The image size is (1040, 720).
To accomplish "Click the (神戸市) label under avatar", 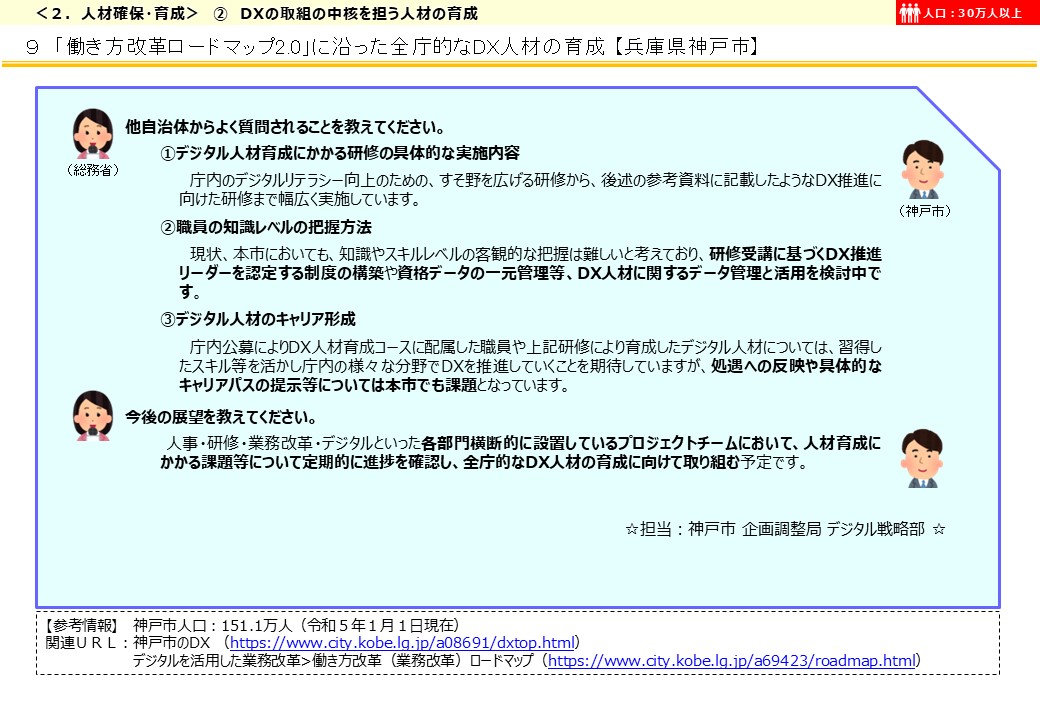I will (x=925, y=211).
